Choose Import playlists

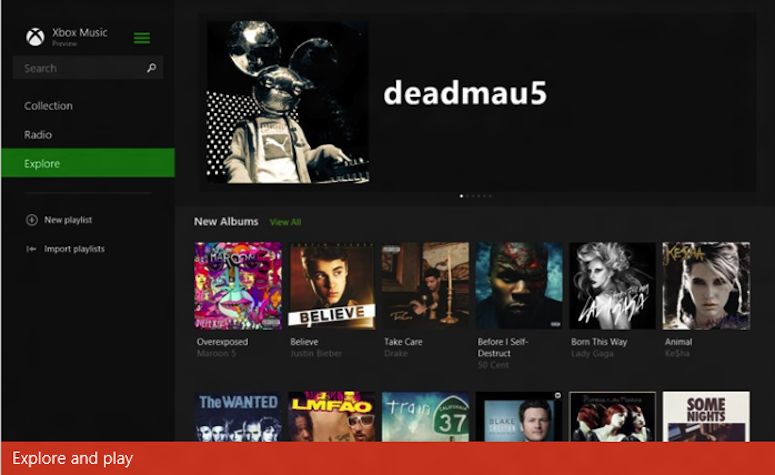[x=74, y=249]
